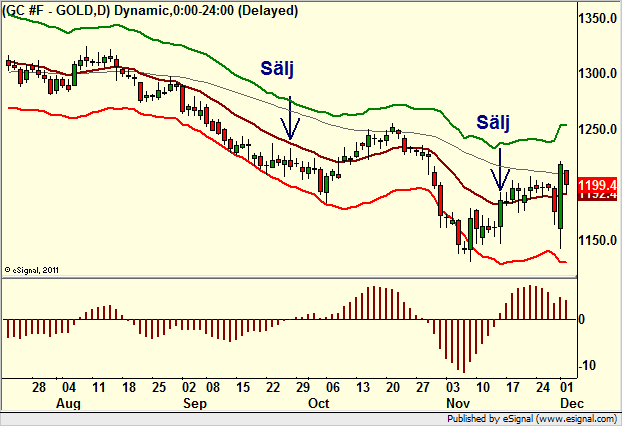Click the 1350.0 price axis label

click(x=597, y=18)
